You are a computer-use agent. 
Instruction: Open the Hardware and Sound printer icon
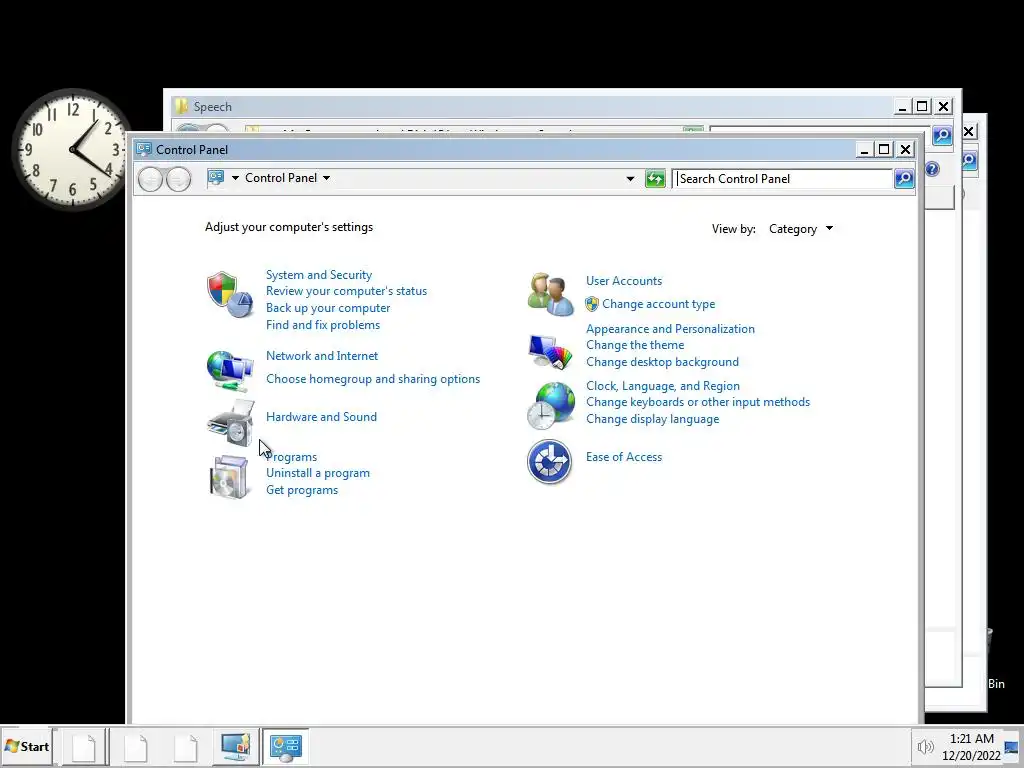pyautogui.click(x=231, y=423)
